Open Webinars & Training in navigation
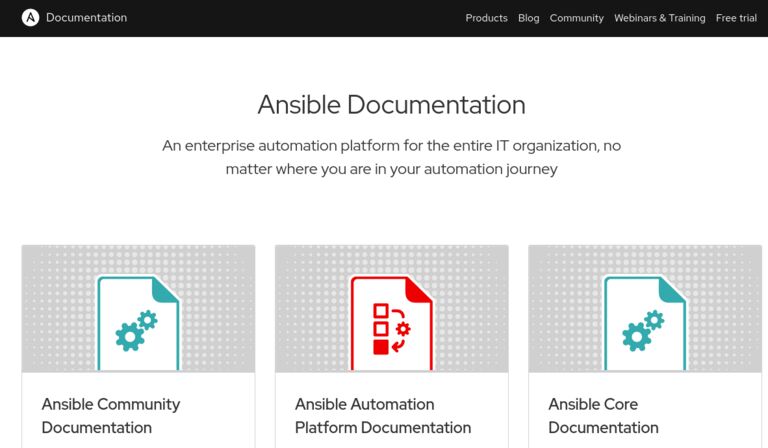 pos(660,18)
